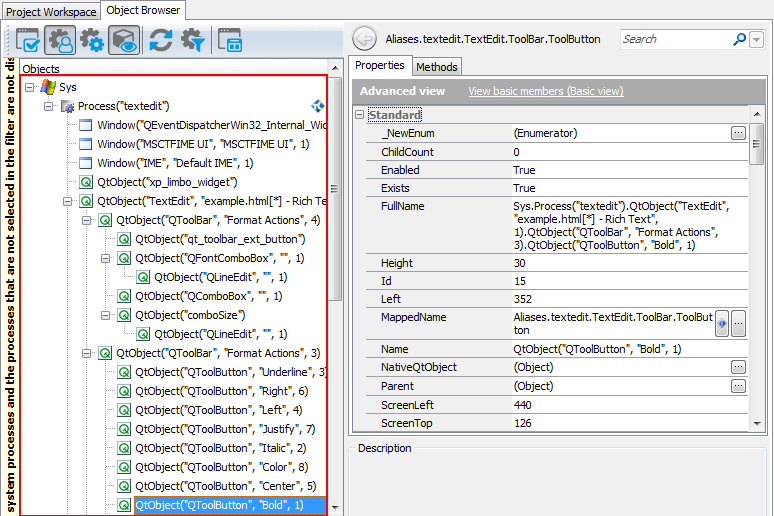The image size is (774, 516).
Task: Collapse the QFontComboBox tree node
Action: pyautogui.click(x=105, y=258)
